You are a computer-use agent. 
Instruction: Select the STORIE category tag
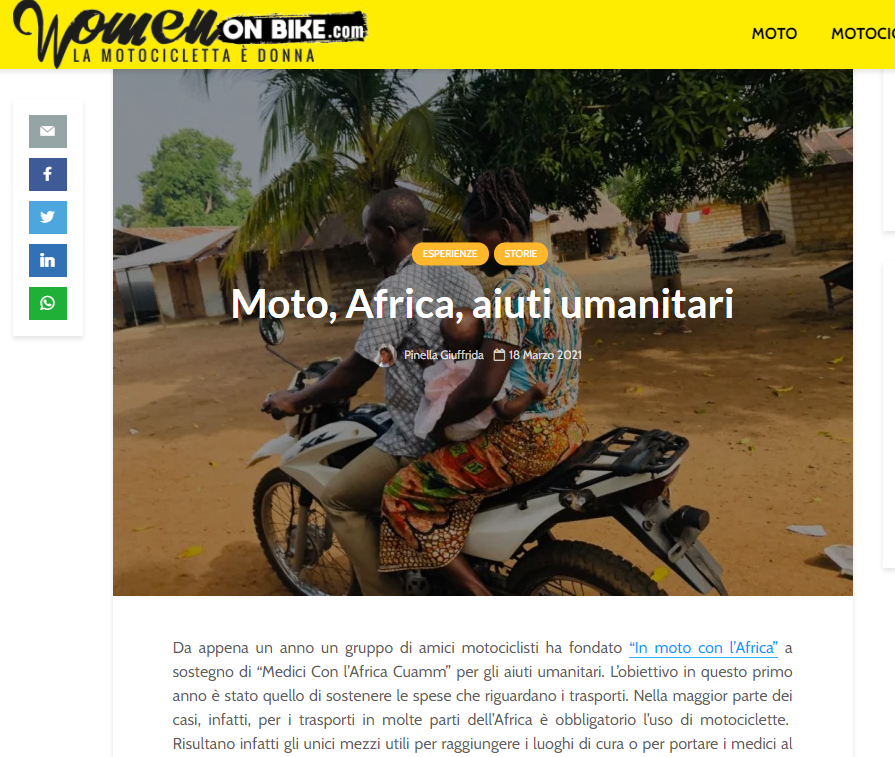[x=521, y=253]
